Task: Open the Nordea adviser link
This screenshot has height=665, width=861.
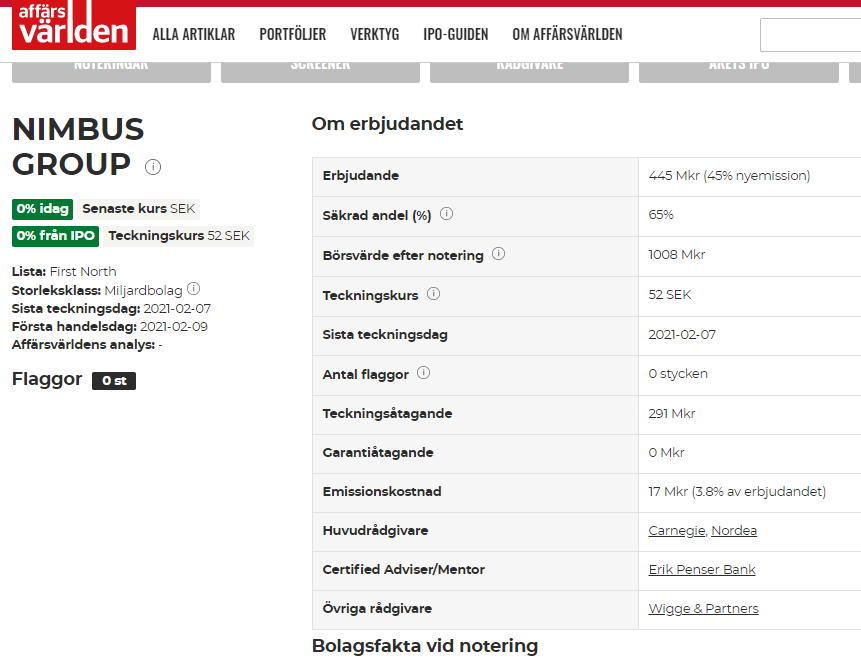Action: 735,531
